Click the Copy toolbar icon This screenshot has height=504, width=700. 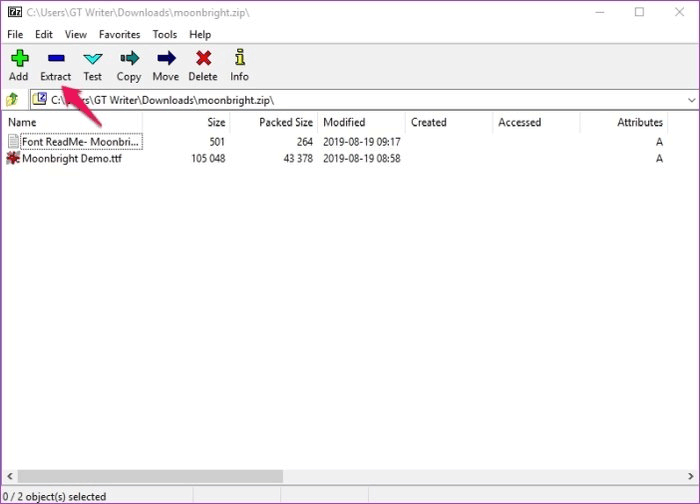coord(129,59)
